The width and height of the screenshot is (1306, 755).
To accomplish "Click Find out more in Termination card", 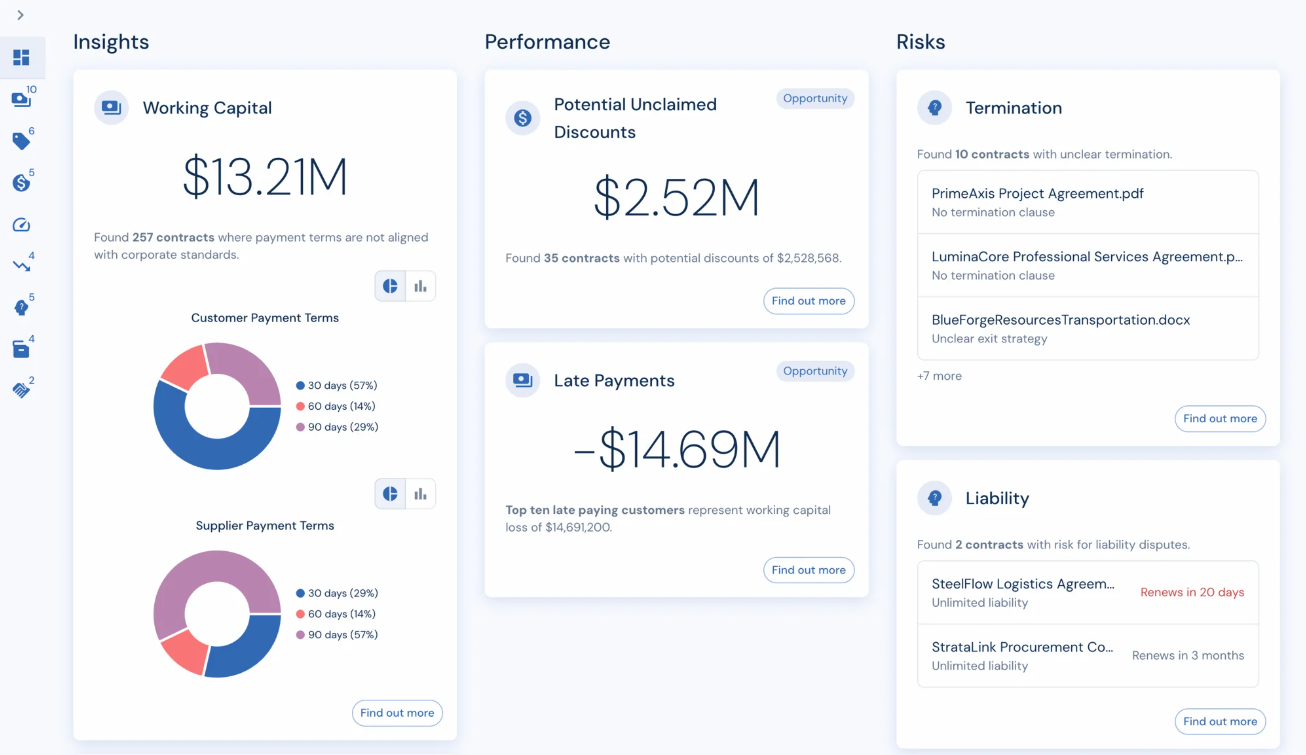I will 1219,419.
